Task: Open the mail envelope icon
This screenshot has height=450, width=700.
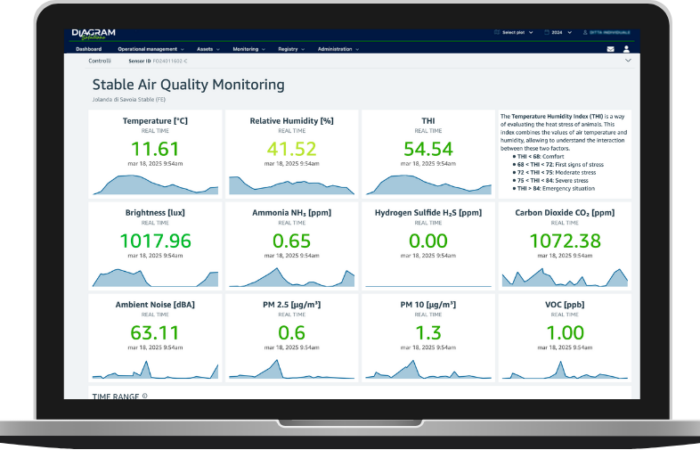Action: point(611,49)
